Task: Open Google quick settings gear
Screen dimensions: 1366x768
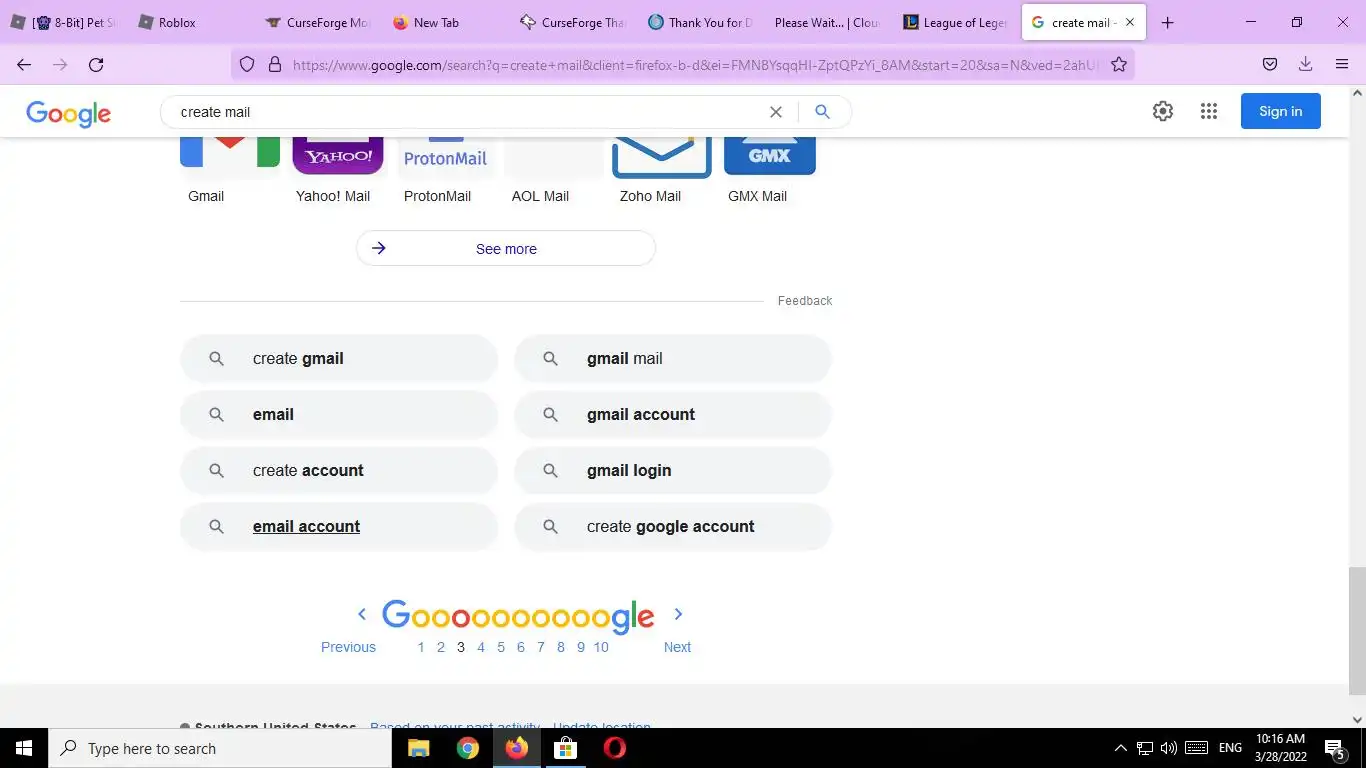Action: [1162, 111]
